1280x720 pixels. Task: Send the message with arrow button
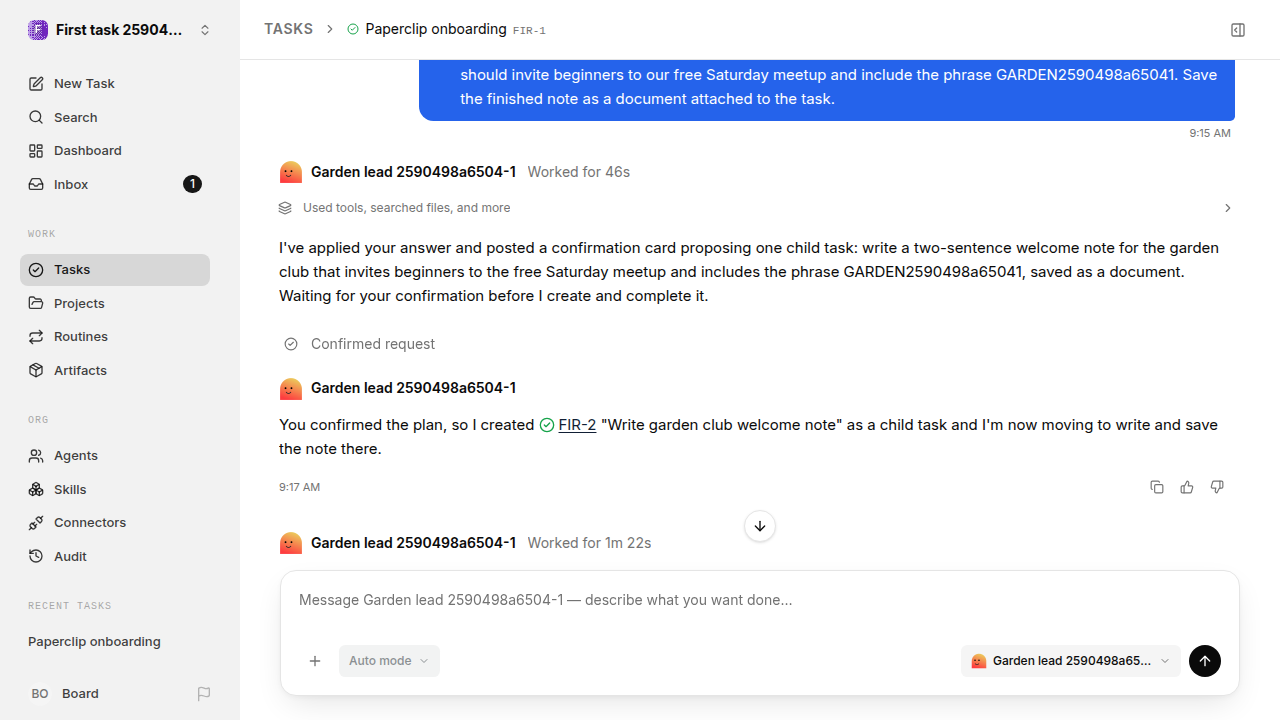(1205, 661)
